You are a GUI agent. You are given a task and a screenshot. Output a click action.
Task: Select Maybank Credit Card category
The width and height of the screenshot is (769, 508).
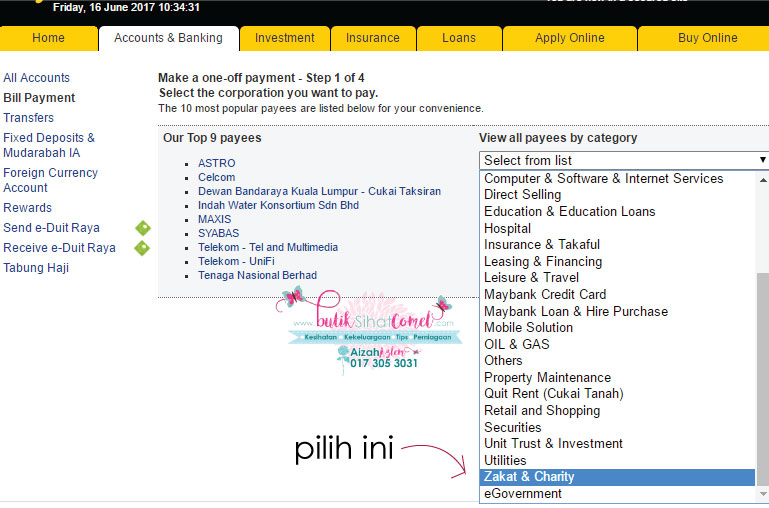[x=617, y=295]
